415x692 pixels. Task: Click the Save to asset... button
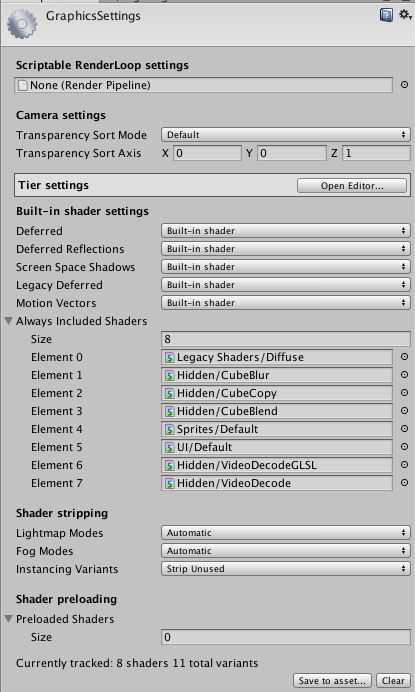point(332,681)
